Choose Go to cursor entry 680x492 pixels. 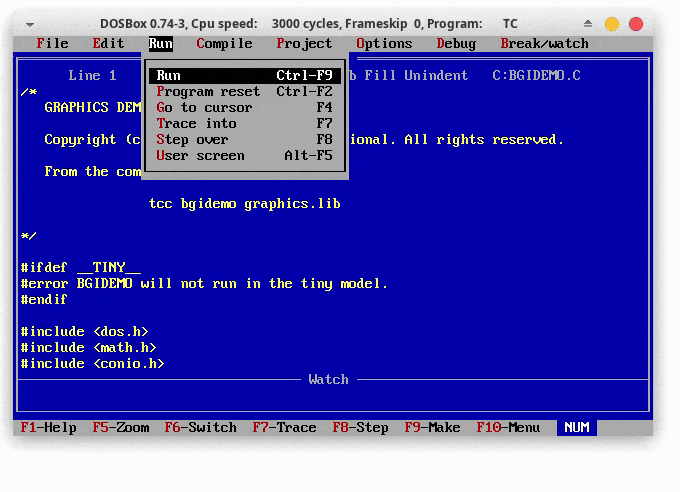[245, 108]
